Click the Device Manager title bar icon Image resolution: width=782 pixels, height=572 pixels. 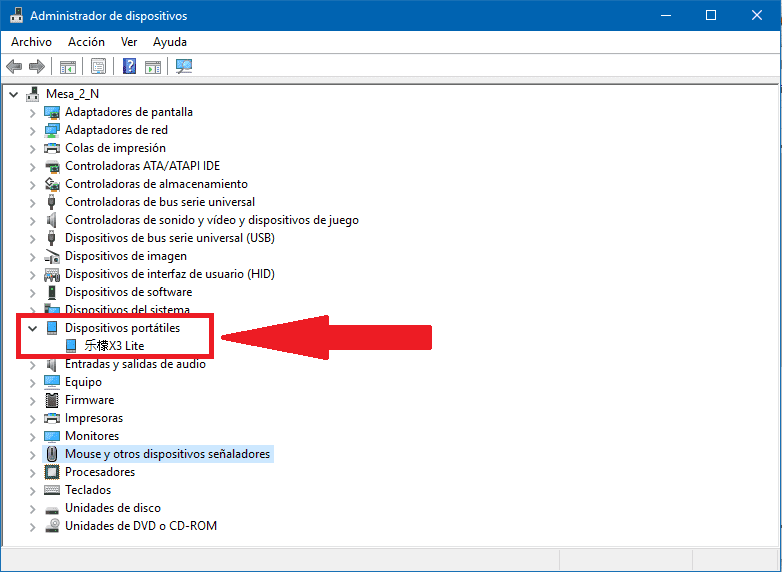(16, 15)
